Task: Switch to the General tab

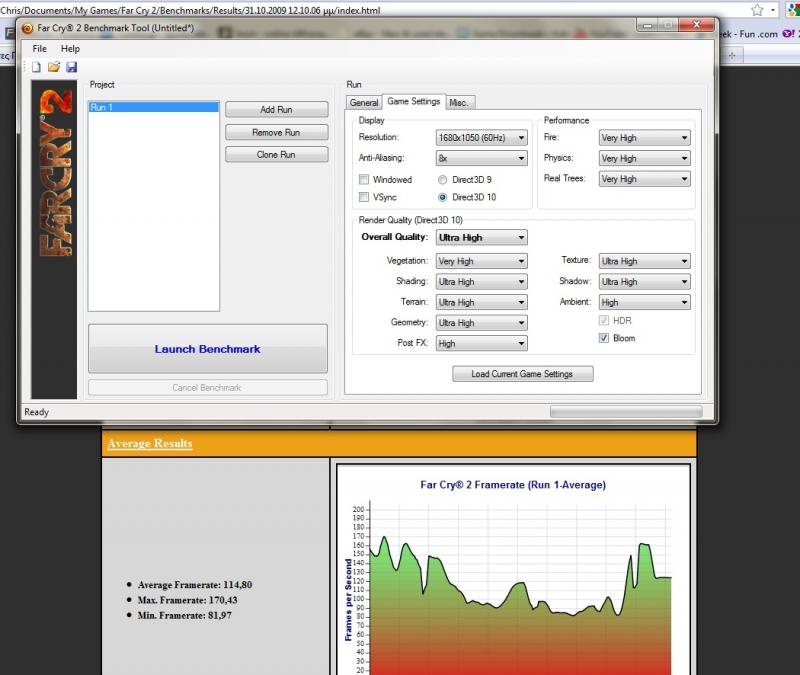Action: (364, 103)
